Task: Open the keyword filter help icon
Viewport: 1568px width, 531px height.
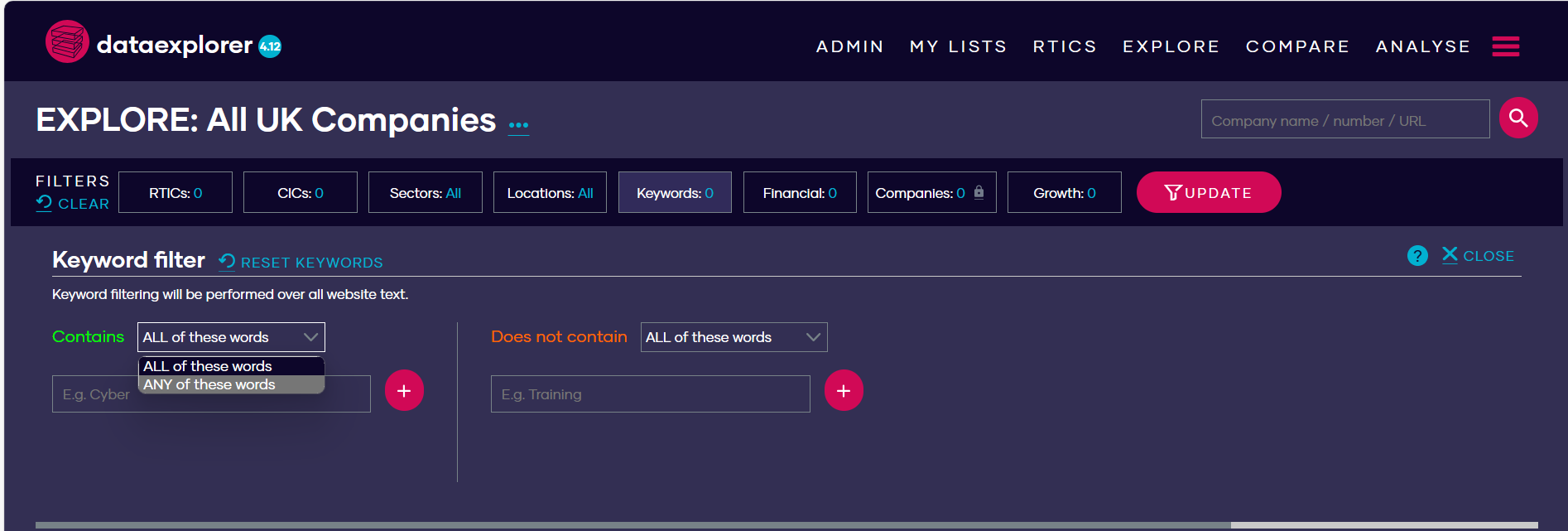Action: click(x=1417, y=256)
